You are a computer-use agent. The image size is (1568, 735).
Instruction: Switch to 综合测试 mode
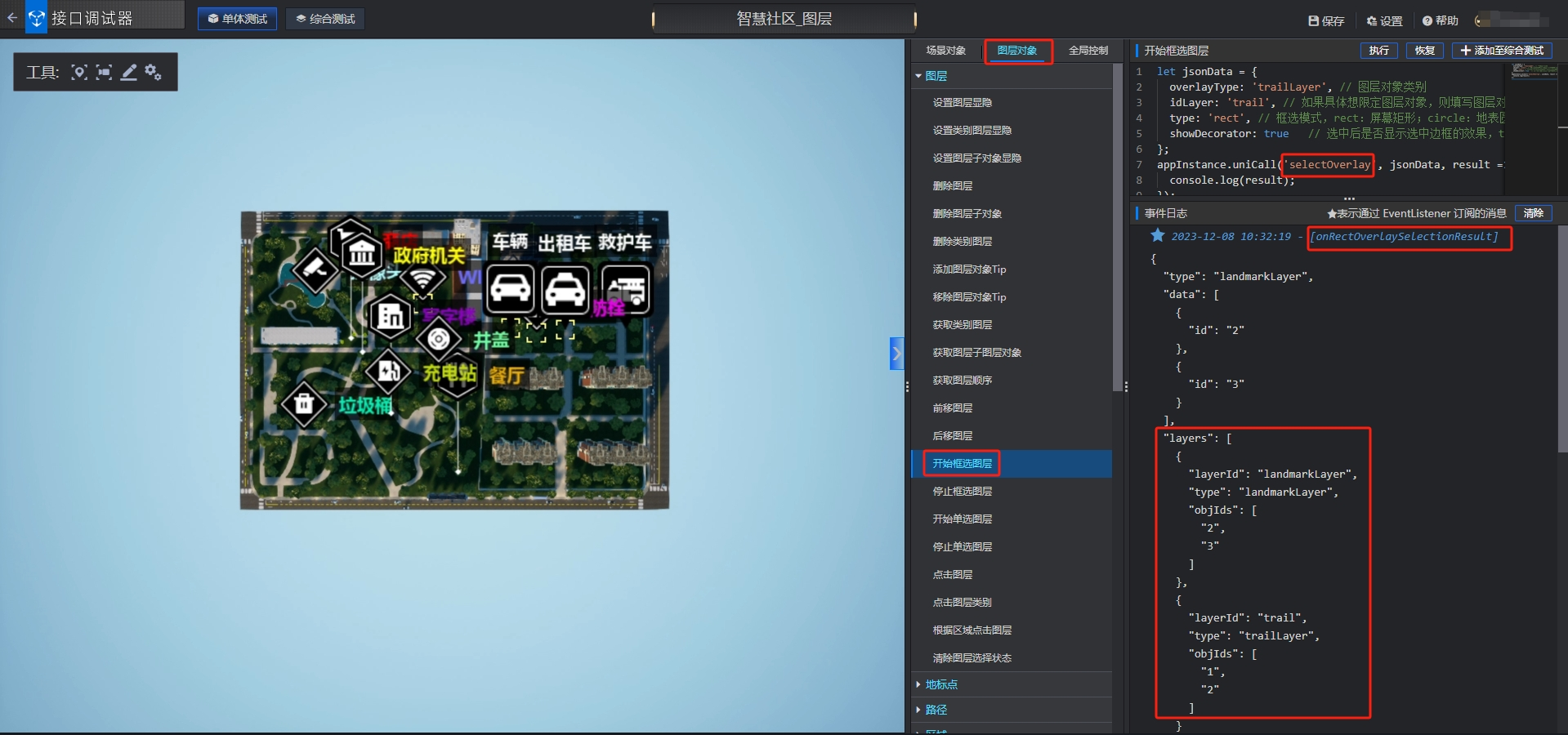(325, 19)
